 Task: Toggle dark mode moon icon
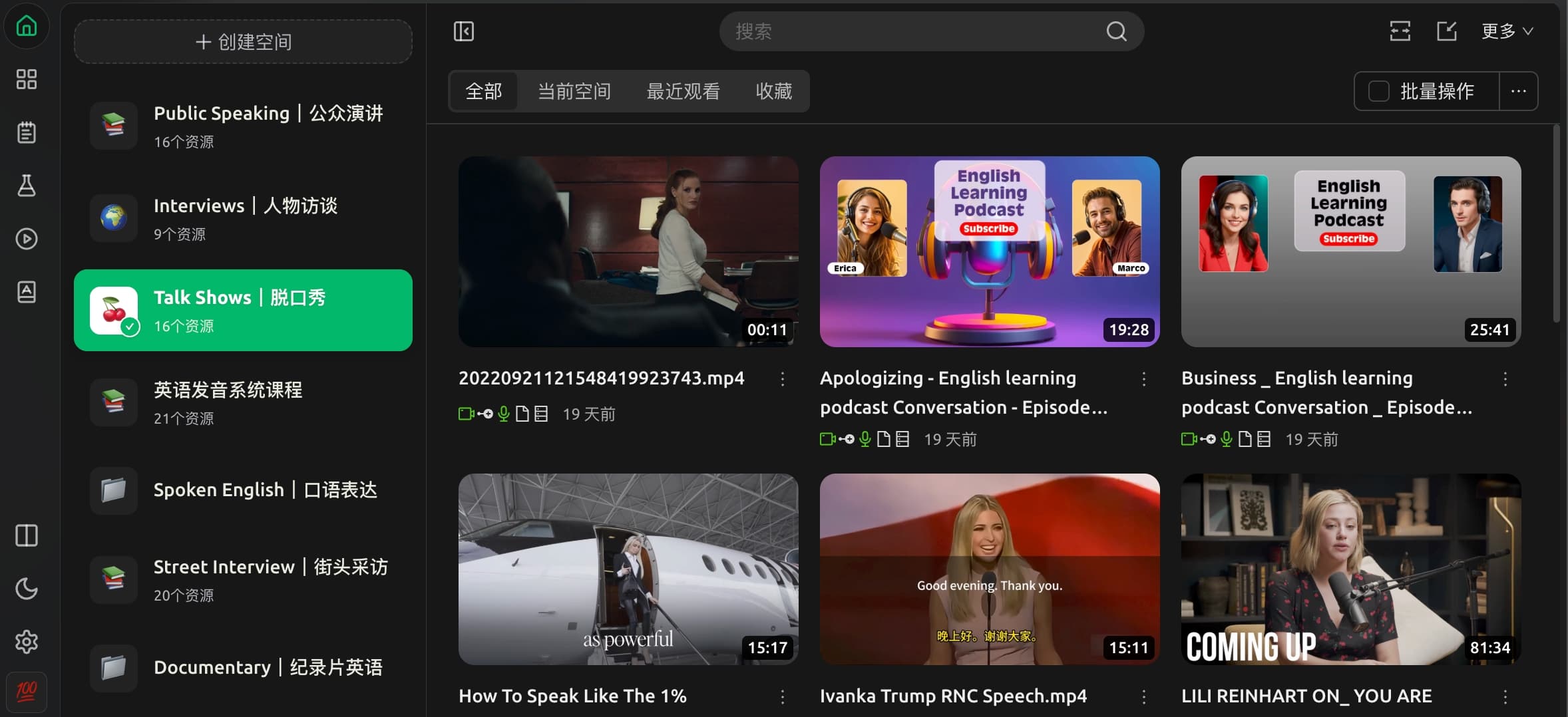tap(27, 589)
